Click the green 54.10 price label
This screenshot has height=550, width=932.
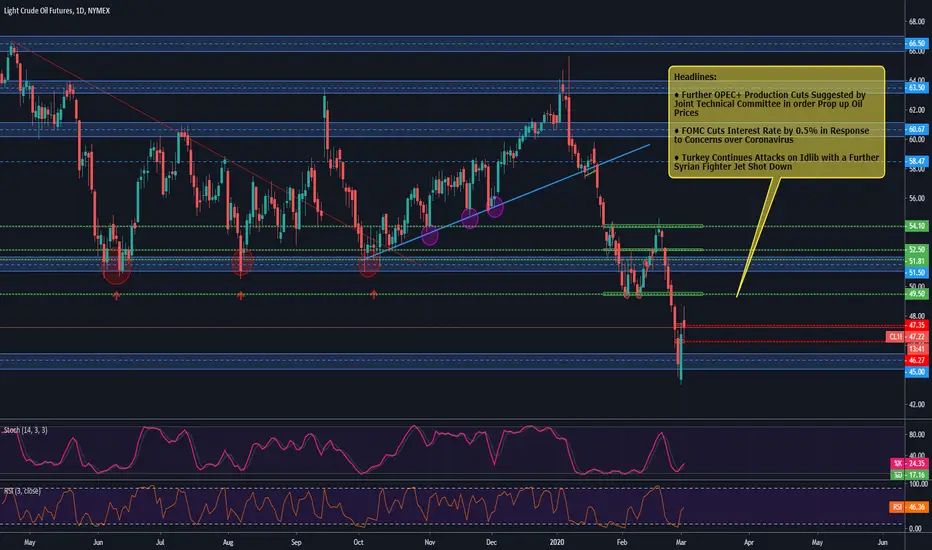(916, 226)
